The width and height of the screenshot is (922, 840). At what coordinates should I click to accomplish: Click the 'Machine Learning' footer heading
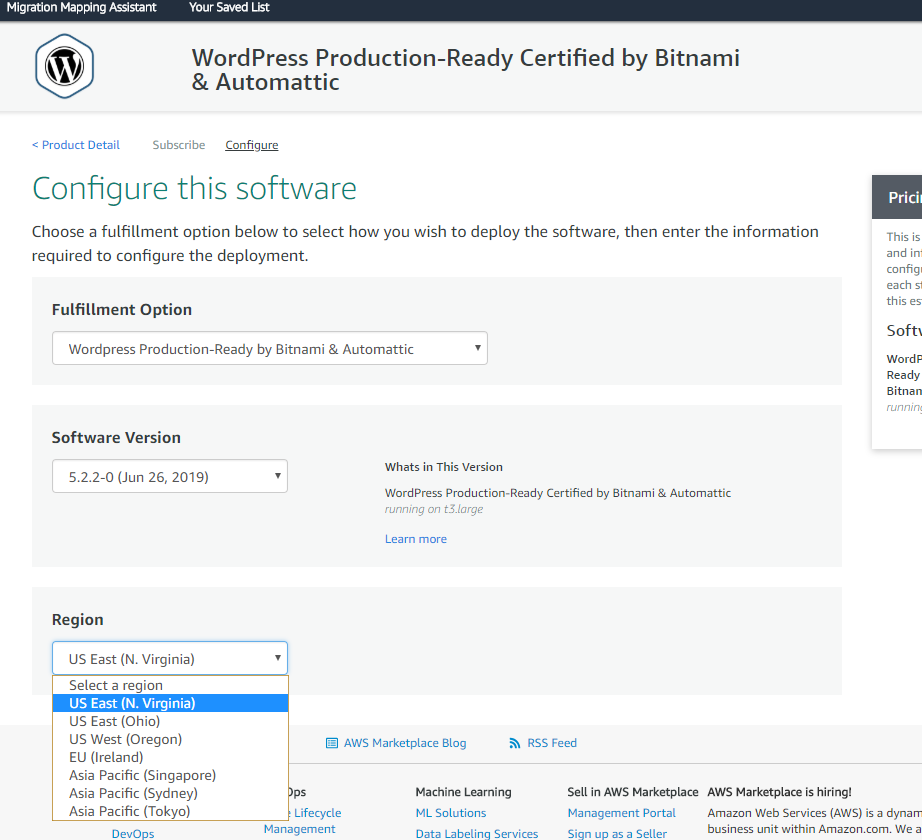click(463, 792)
